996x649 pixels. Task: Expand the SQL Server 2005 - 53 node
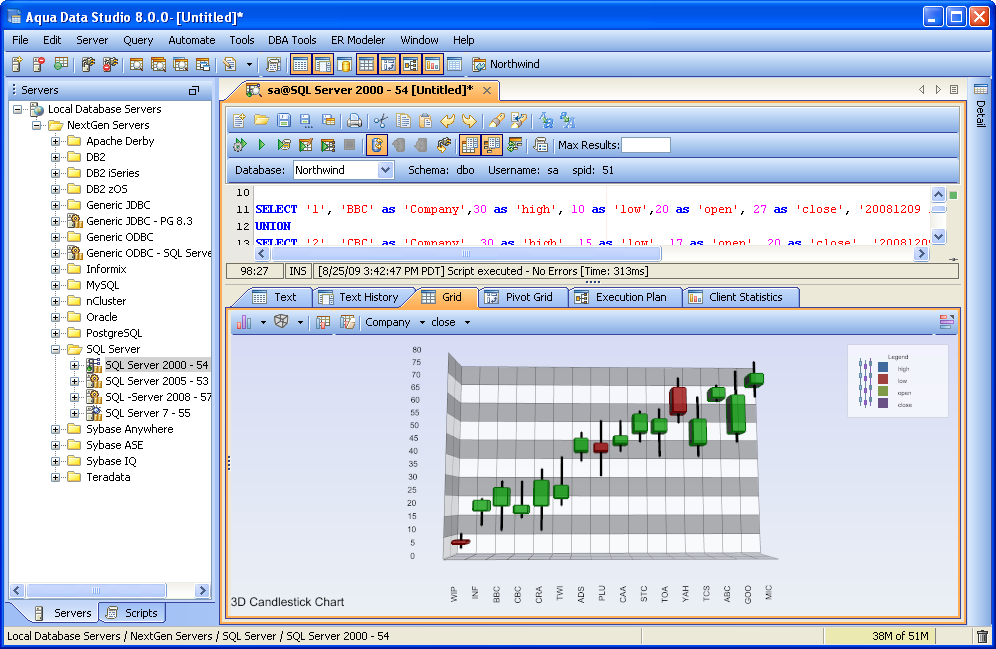point(74,381)
